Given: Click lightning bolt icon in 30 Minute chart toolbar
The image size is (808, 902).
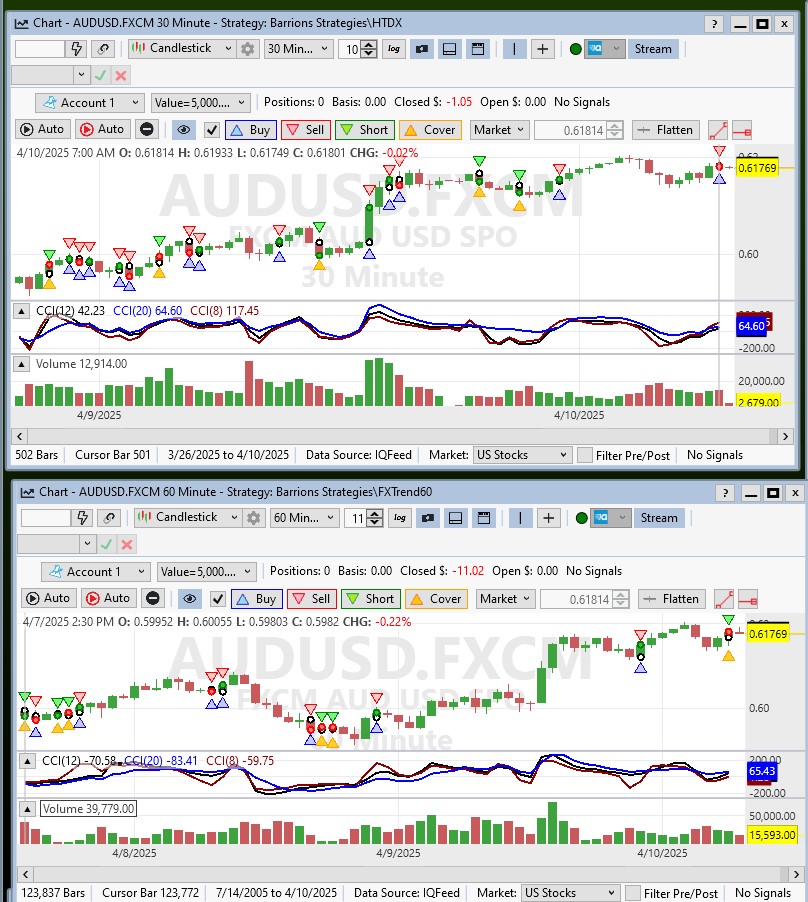Looking at the screenshot, I should point(76,49).
